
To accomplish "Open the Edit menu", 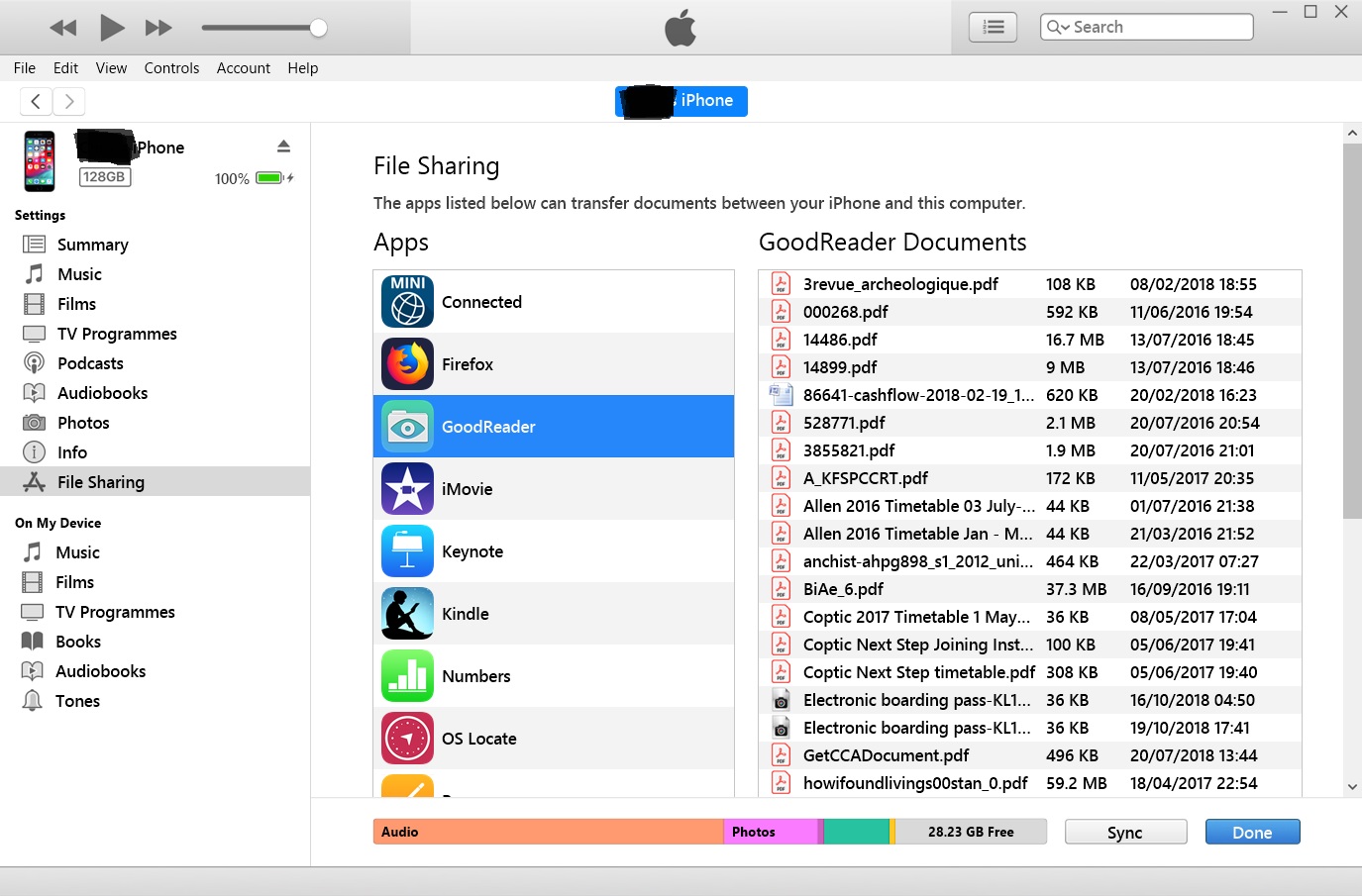I will coord(65,68).
